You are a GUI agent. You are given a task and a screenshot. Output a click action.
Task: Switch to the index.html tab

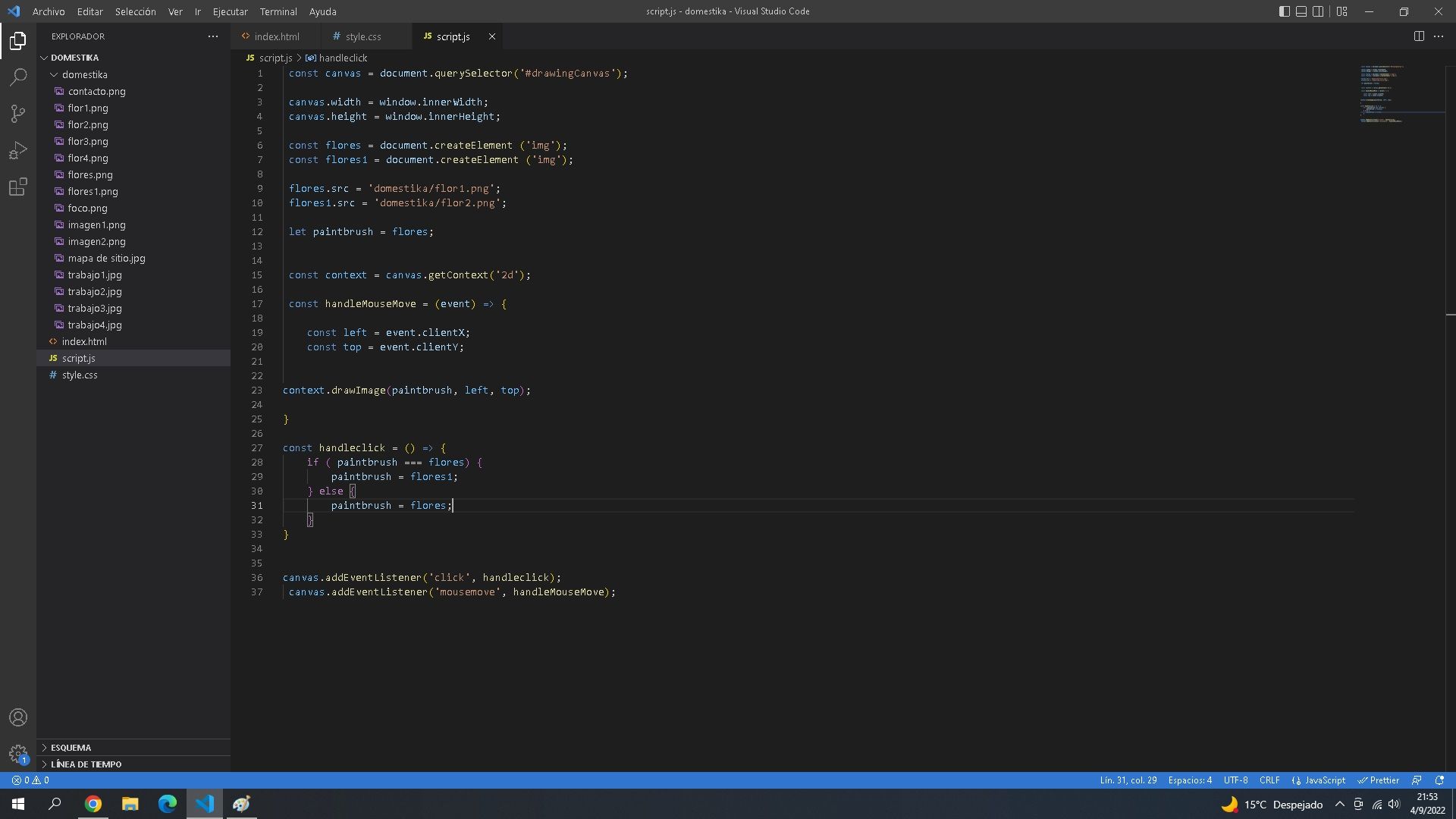point(276,36)
